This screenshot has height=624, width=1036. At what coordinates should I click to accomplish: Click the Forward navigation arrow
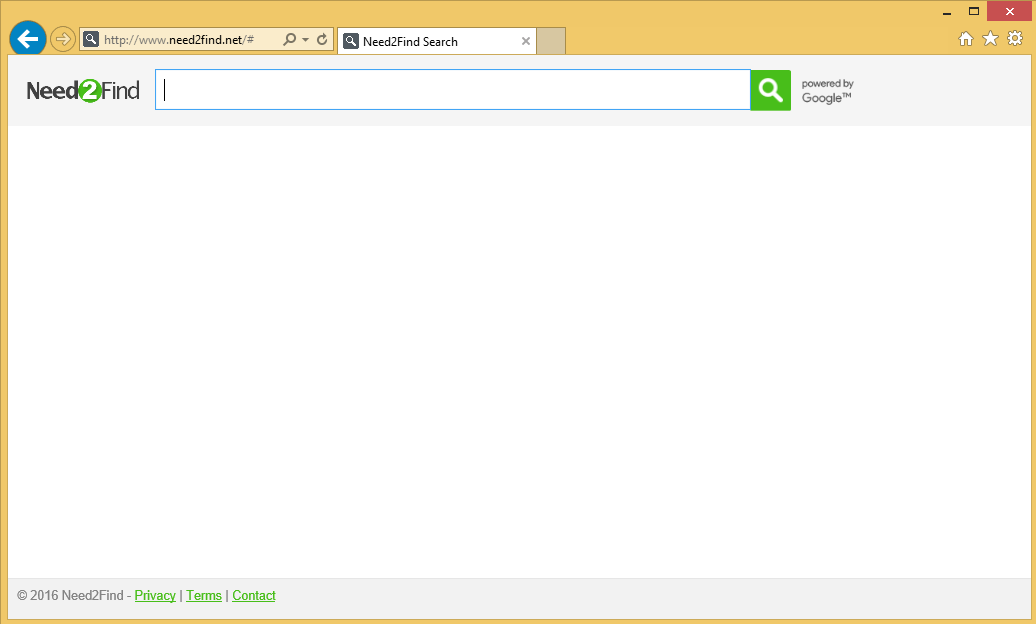coord(62,38)
